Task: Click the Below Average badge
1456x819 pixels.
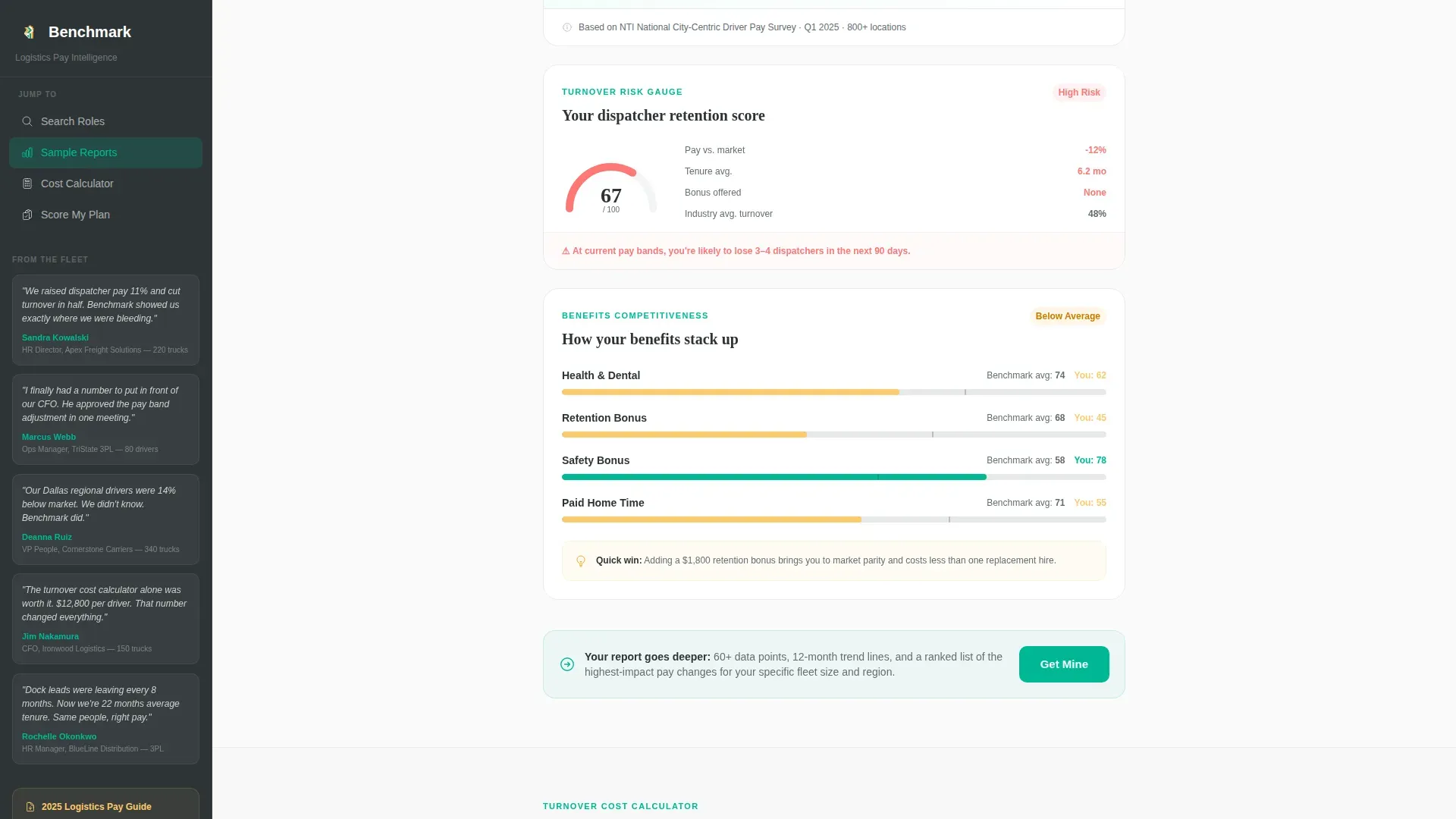Action: [x=1068, y=316]
